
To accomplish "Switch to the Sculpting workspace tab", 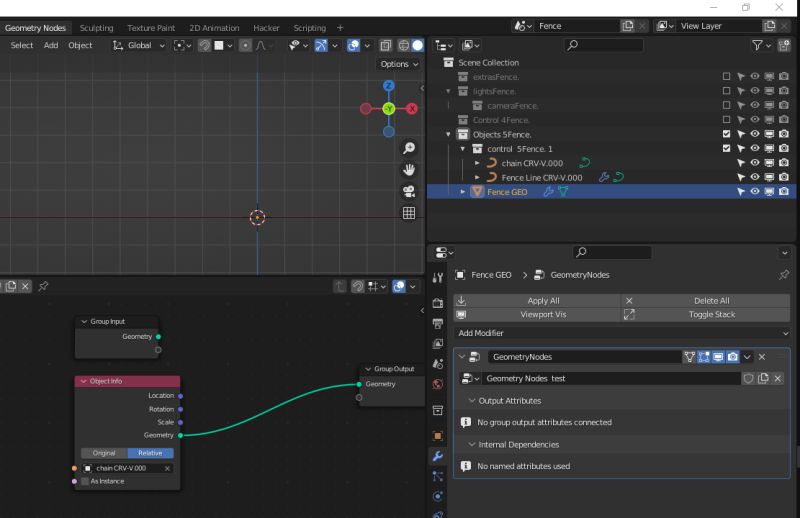I will [x=96, y=28].
